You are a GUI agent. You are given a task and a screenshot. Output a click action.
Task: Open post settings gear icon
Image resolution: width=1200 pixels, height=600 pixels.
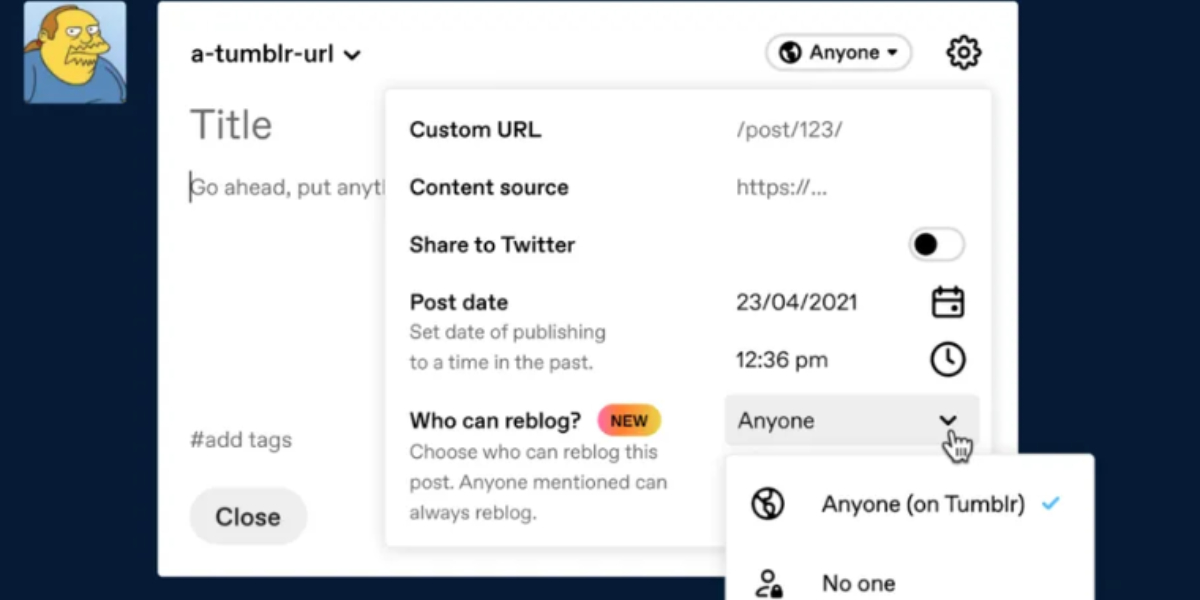pos(963,53)
